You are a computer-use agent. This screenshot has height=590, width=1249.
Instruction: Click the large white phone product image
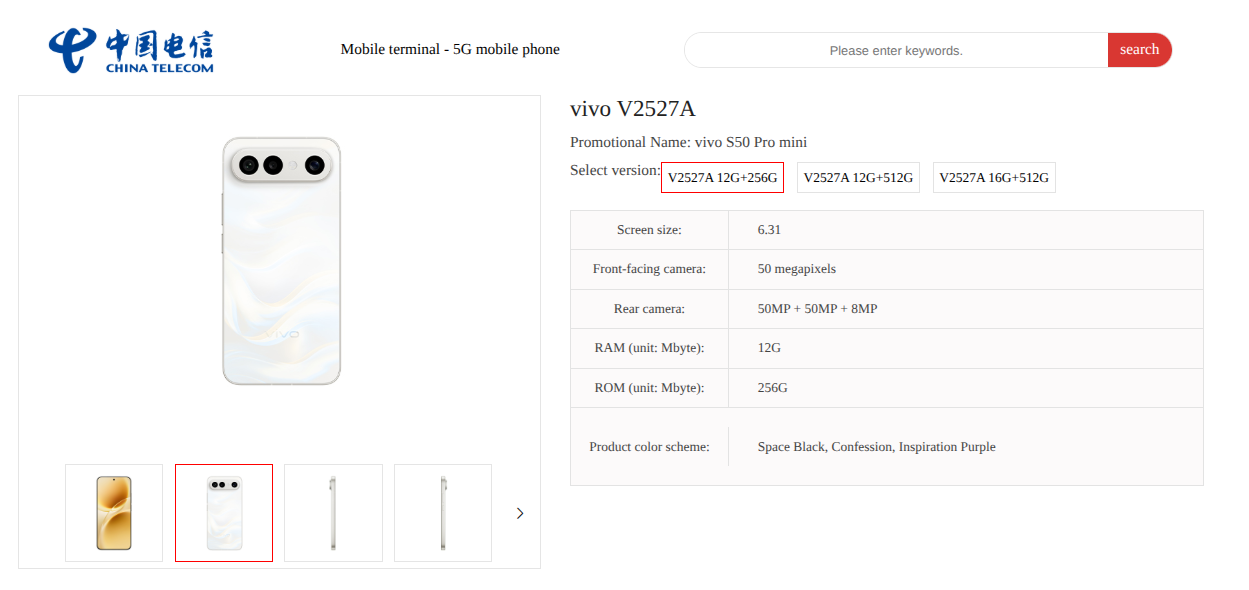(281, 261)
